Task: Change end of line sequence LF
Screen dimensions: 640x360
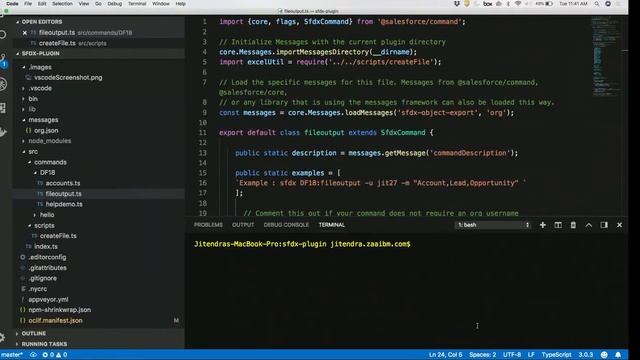Action: point(531,355)
